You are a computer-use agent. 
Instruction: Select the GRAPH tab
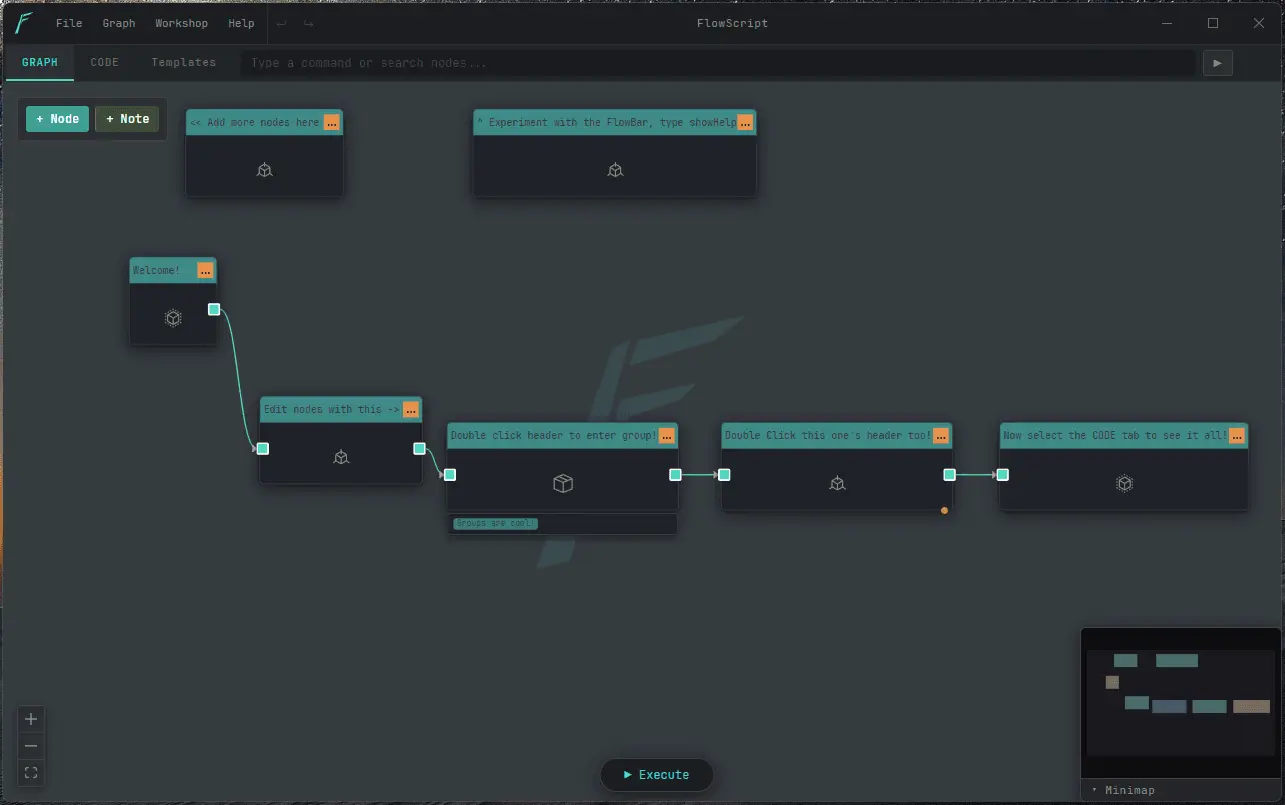click(40, 62)
